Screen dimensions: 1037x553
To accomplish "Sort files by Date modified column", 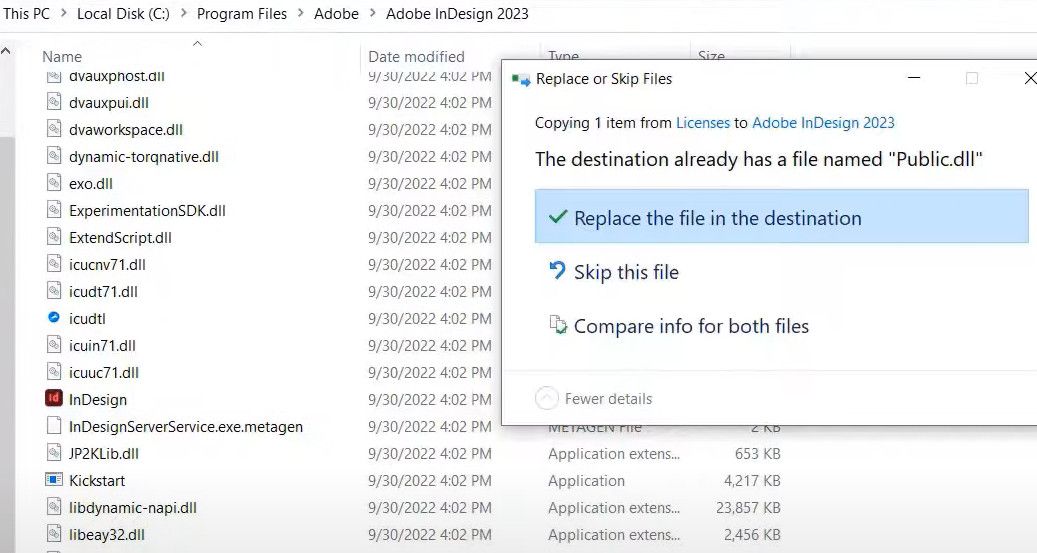I will pos(416,57).
